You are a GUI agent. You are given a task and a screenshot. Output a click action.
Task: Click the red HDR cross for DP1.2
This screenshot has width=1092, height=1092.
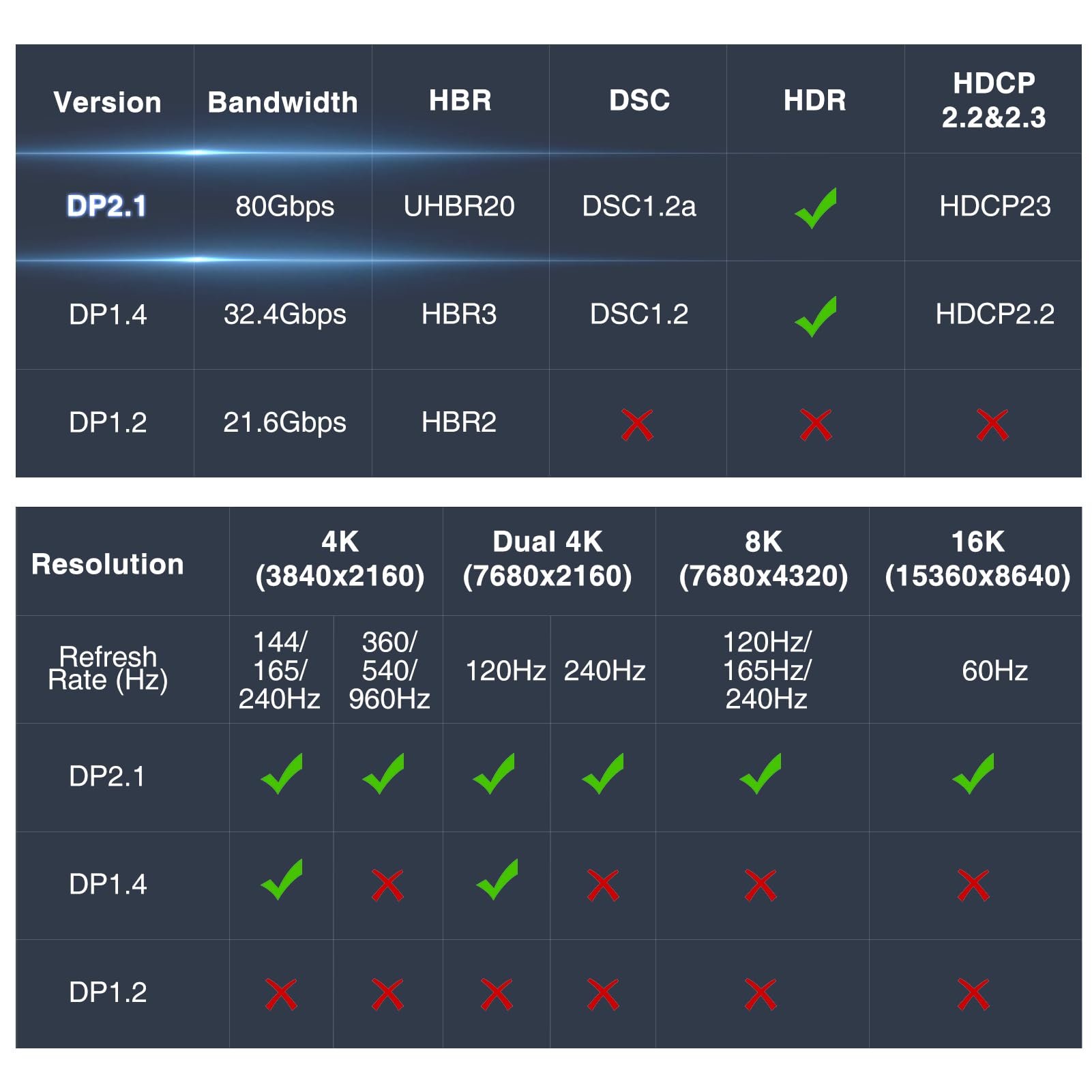pyautogui.click(x=815, y=425)
